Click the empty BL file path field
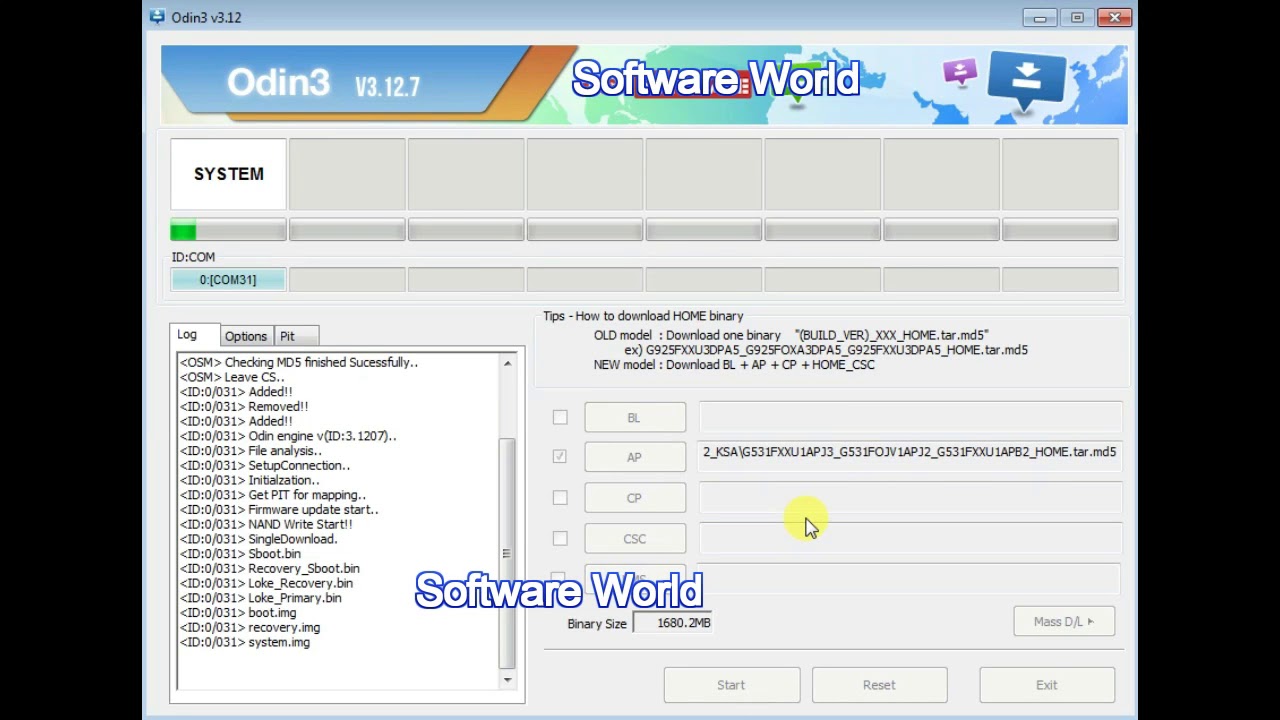Image resolution: width=1280 pixels, height=720 pixels. click(x=910, y=415)
